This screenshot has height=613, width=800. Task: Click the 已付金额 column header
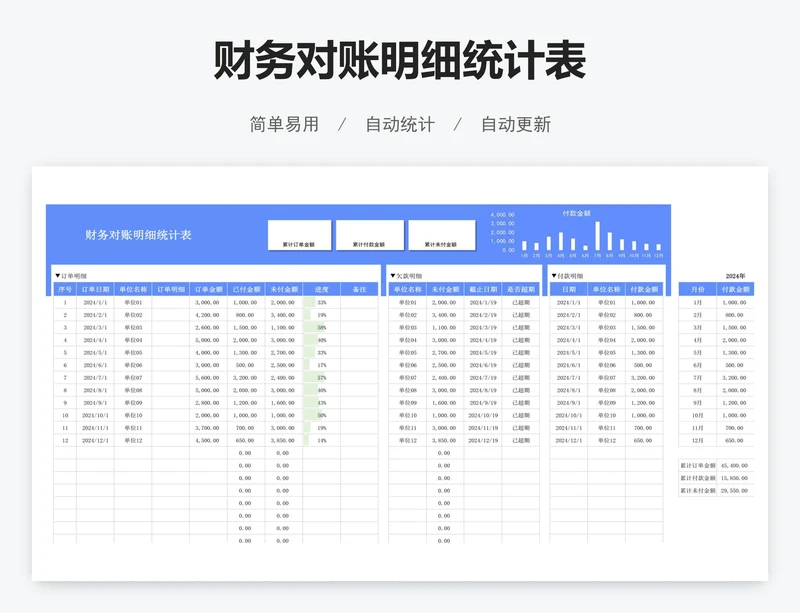(x=246, y=289)
